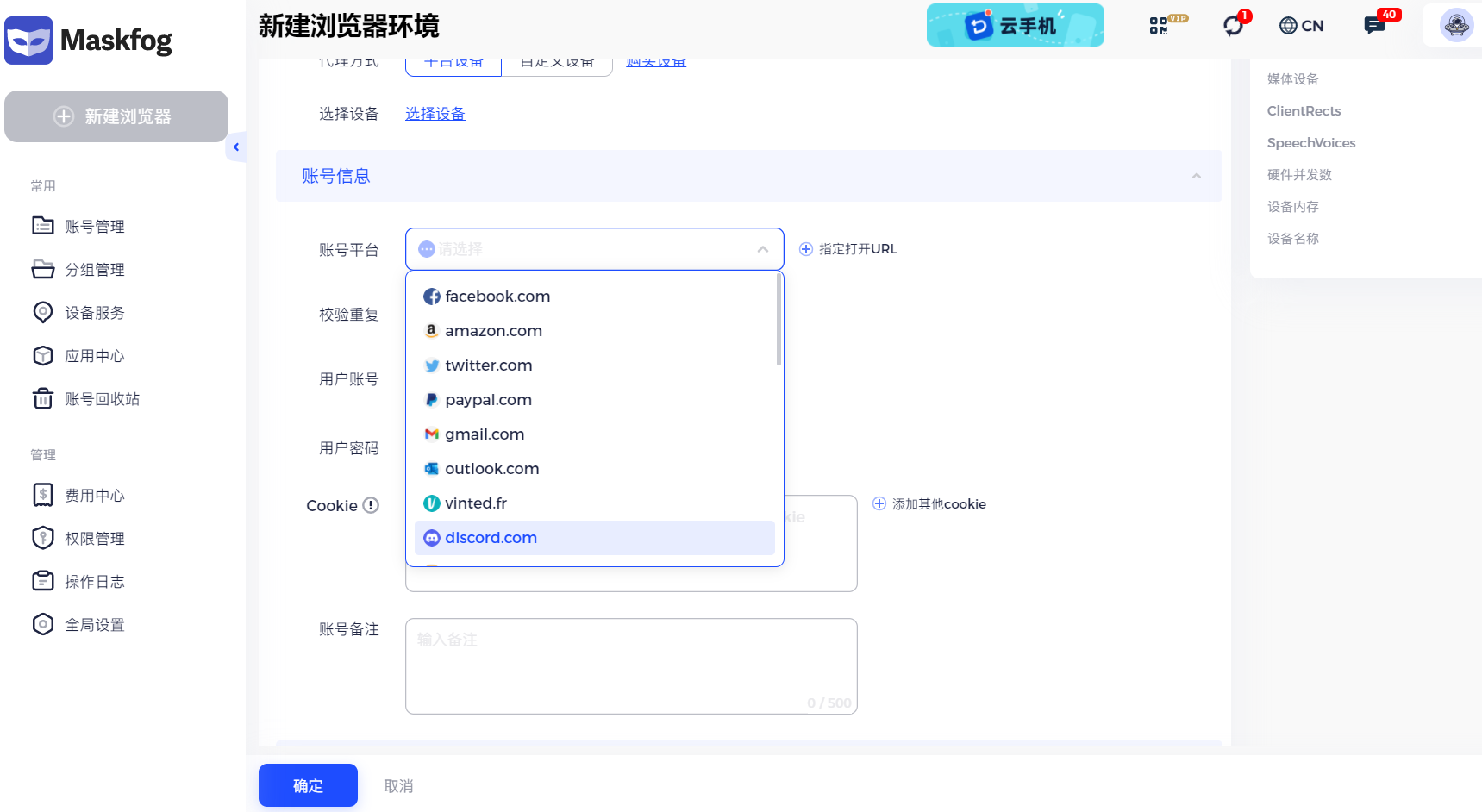Select facebook.com from the list
This screenshot has height=812, width=1482.
coord(595,297)
